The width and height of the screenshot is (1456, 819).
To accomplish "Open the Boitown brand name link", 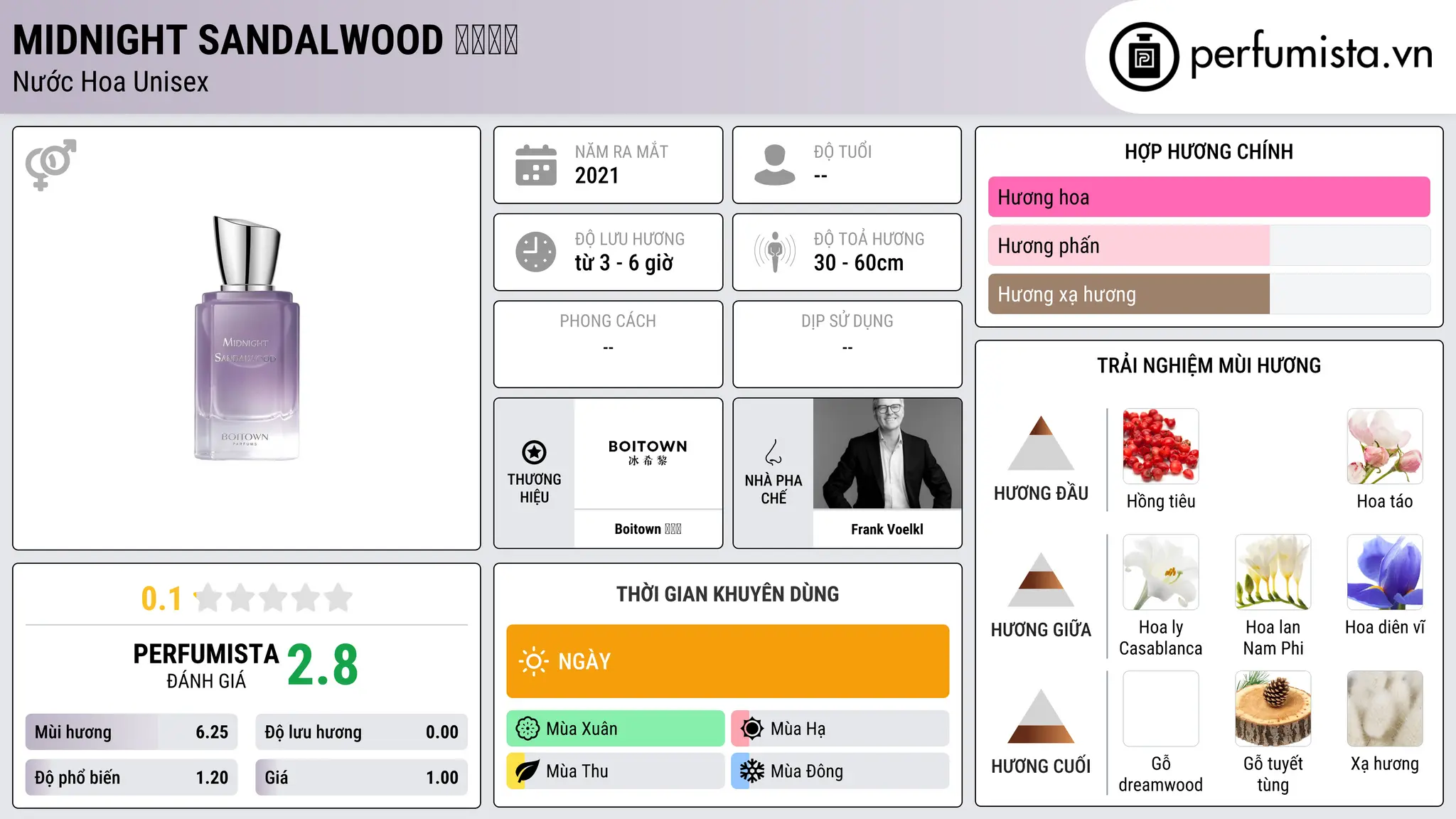I will pyautogui.click(x=648, y=529).
